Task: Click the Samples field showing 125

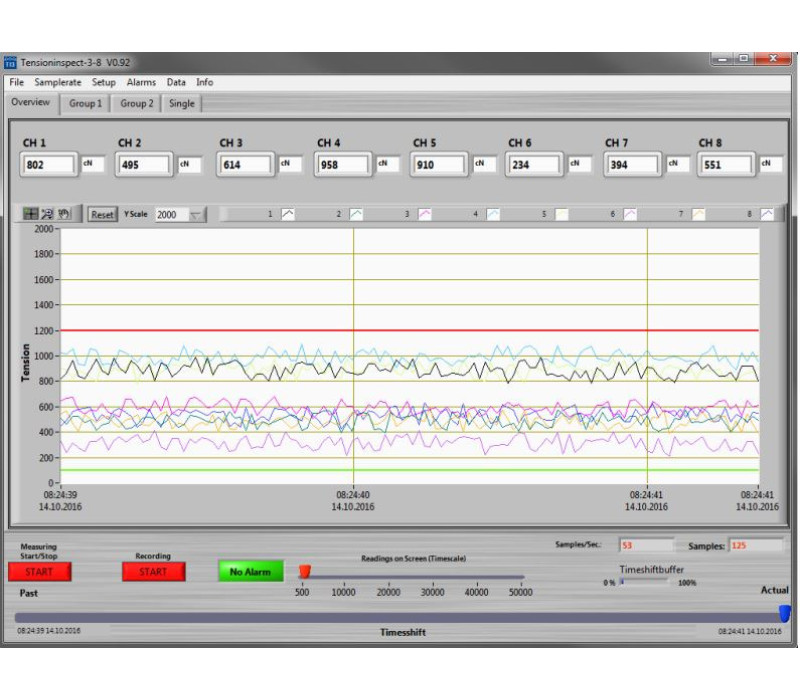Action: (x=755, y=545)
